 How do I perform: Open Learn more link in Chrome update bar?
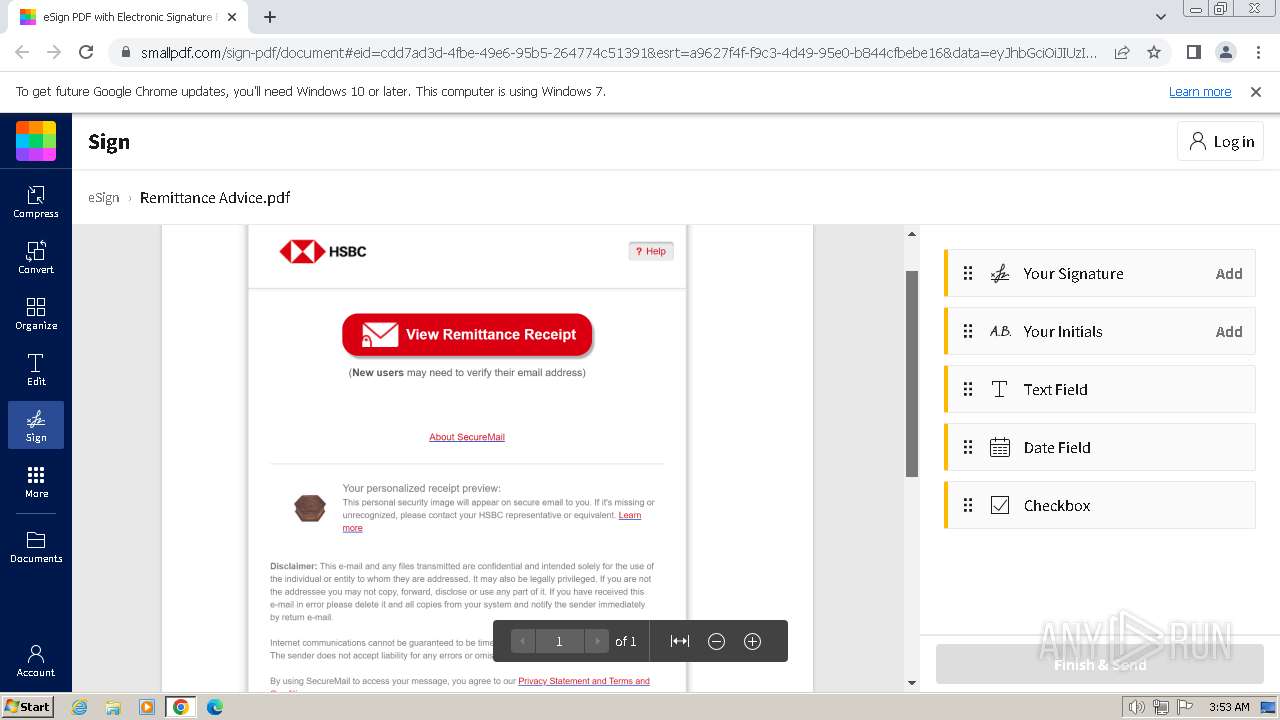point(1200,91)
